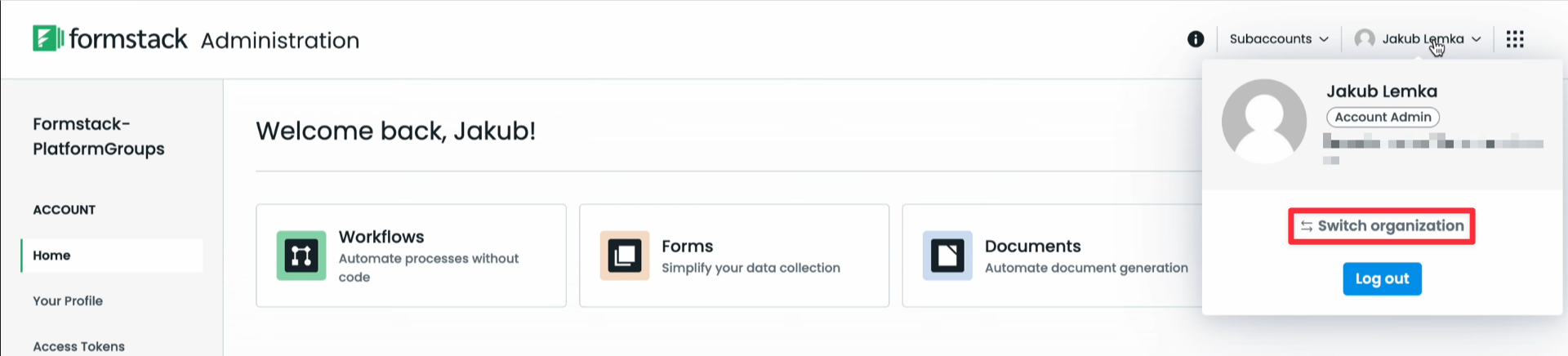Open the Workflows card title

[x=381, y=237]
